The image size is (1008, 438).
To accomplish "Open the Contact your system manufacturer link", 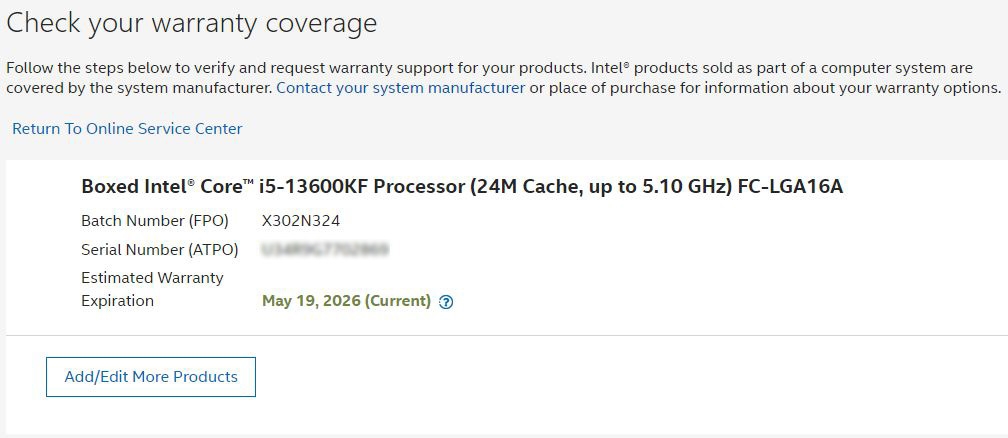I will pos(400,88).
